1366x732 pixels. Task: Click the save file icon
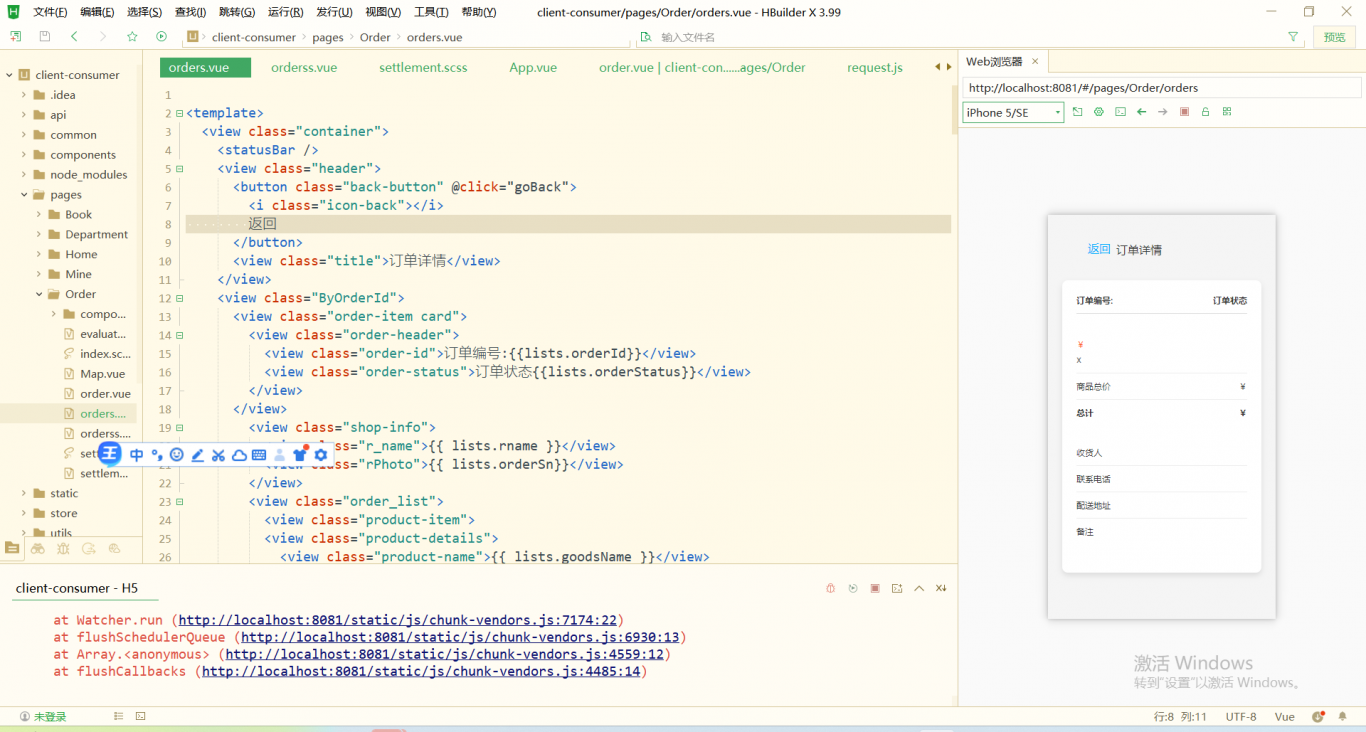45,36
